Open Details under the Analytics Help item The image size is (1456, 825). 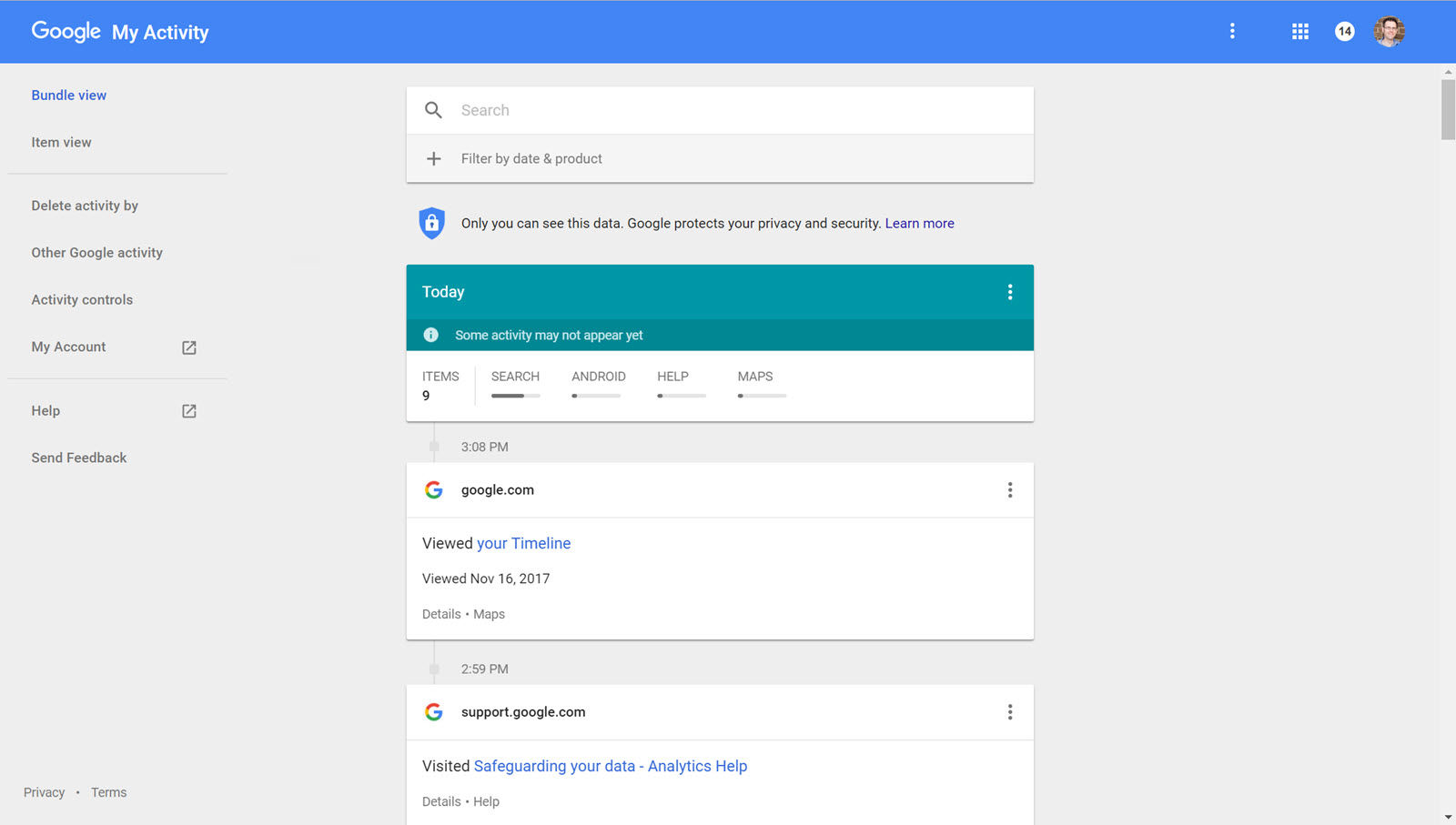pos(441,801)
